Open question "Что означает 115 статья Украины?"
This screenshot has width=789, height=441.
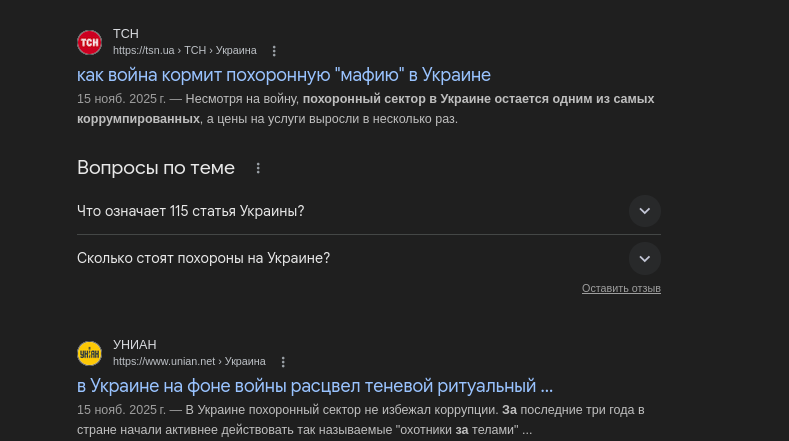tap(191, 211)
